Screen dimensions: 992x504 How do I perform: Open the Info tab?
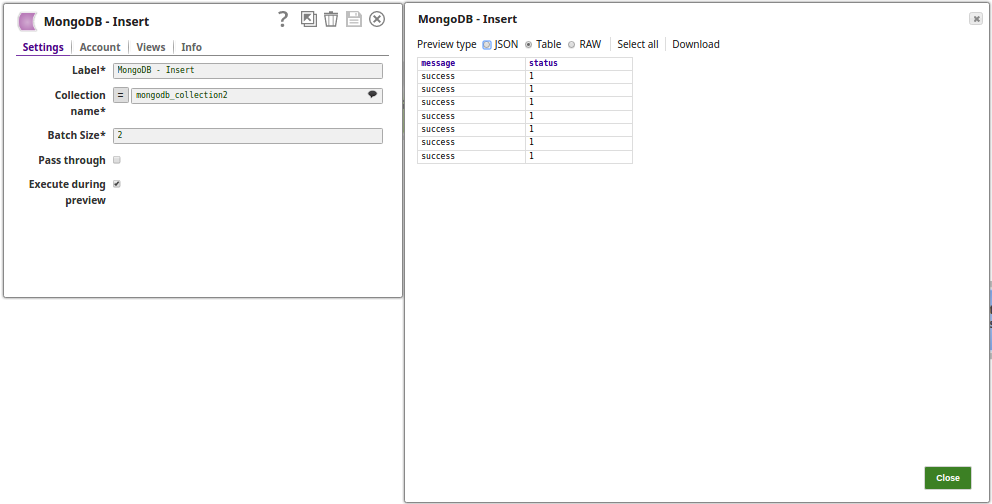tap(191, 47)
